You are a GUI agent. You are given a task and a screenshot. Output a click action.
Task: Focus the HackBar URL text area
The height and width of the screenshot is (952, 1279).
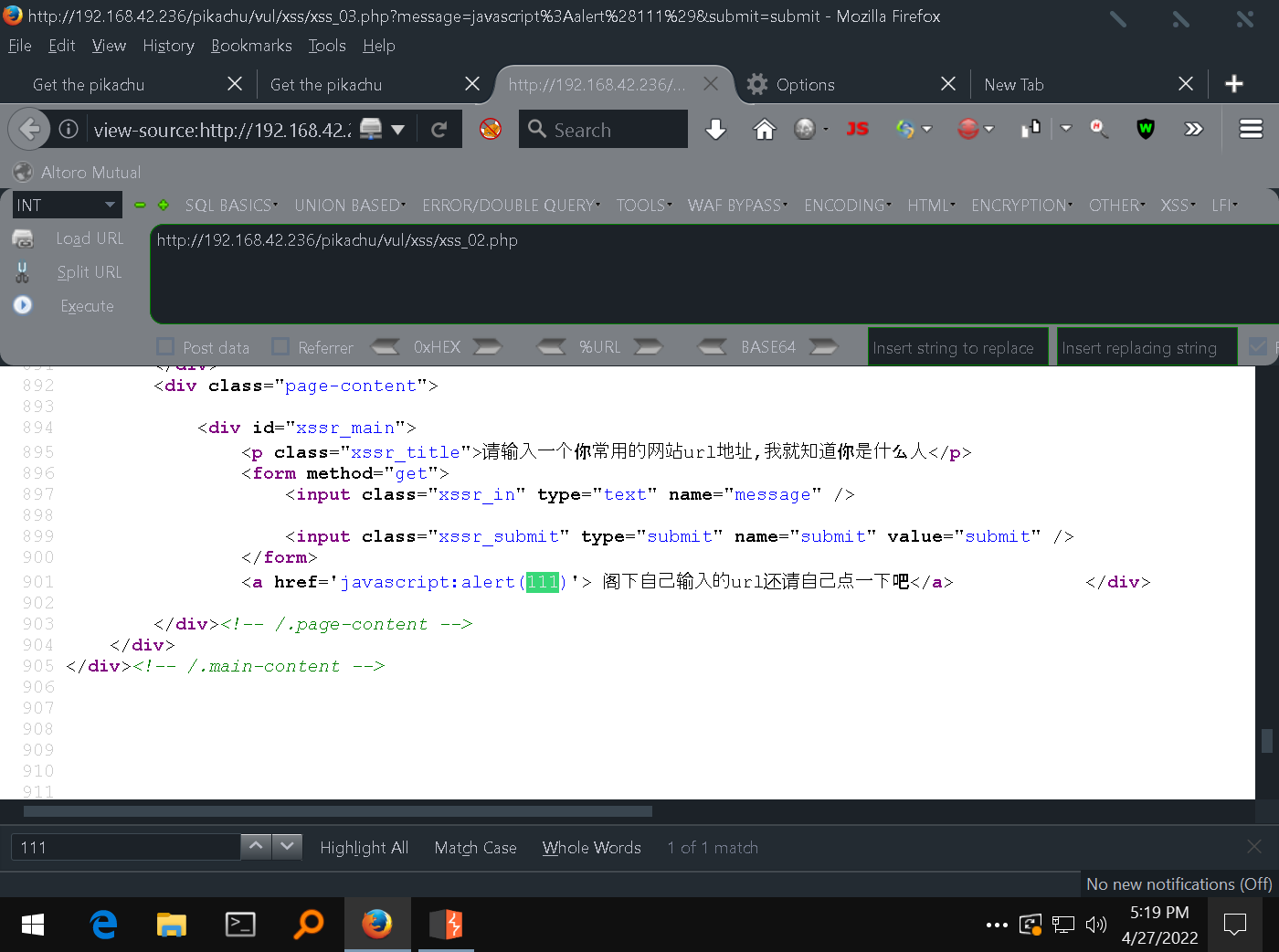[x=713, y=273]
